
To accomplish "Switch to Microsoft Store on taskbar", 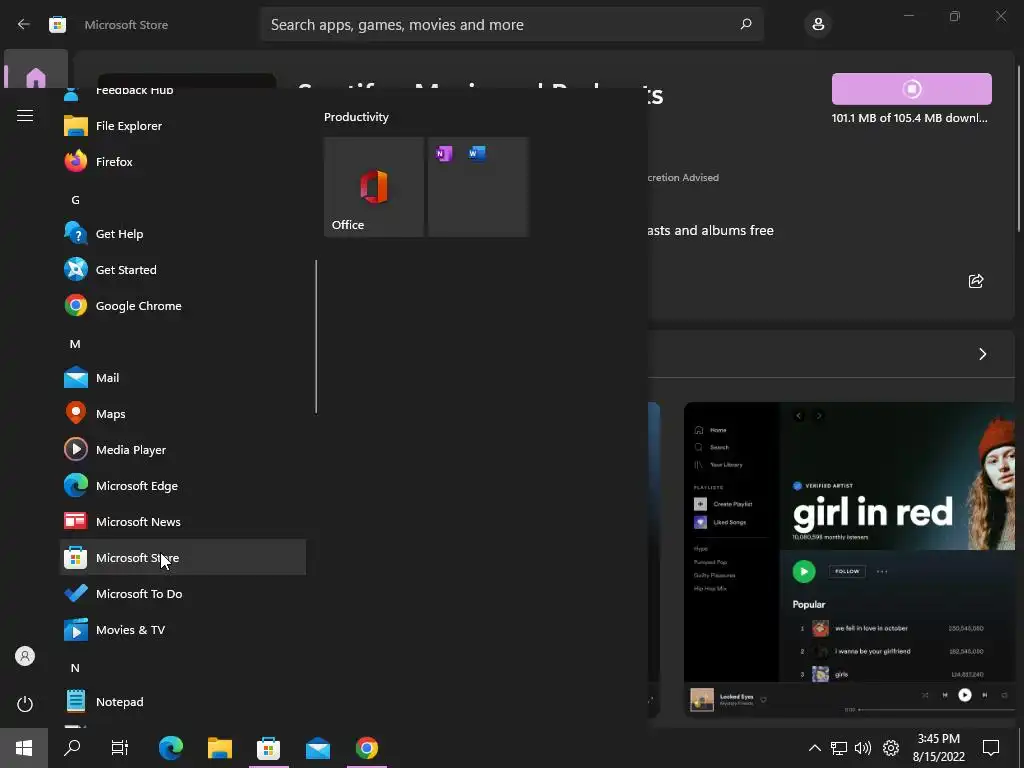I will pyautogui.click(x=268, y=748).
